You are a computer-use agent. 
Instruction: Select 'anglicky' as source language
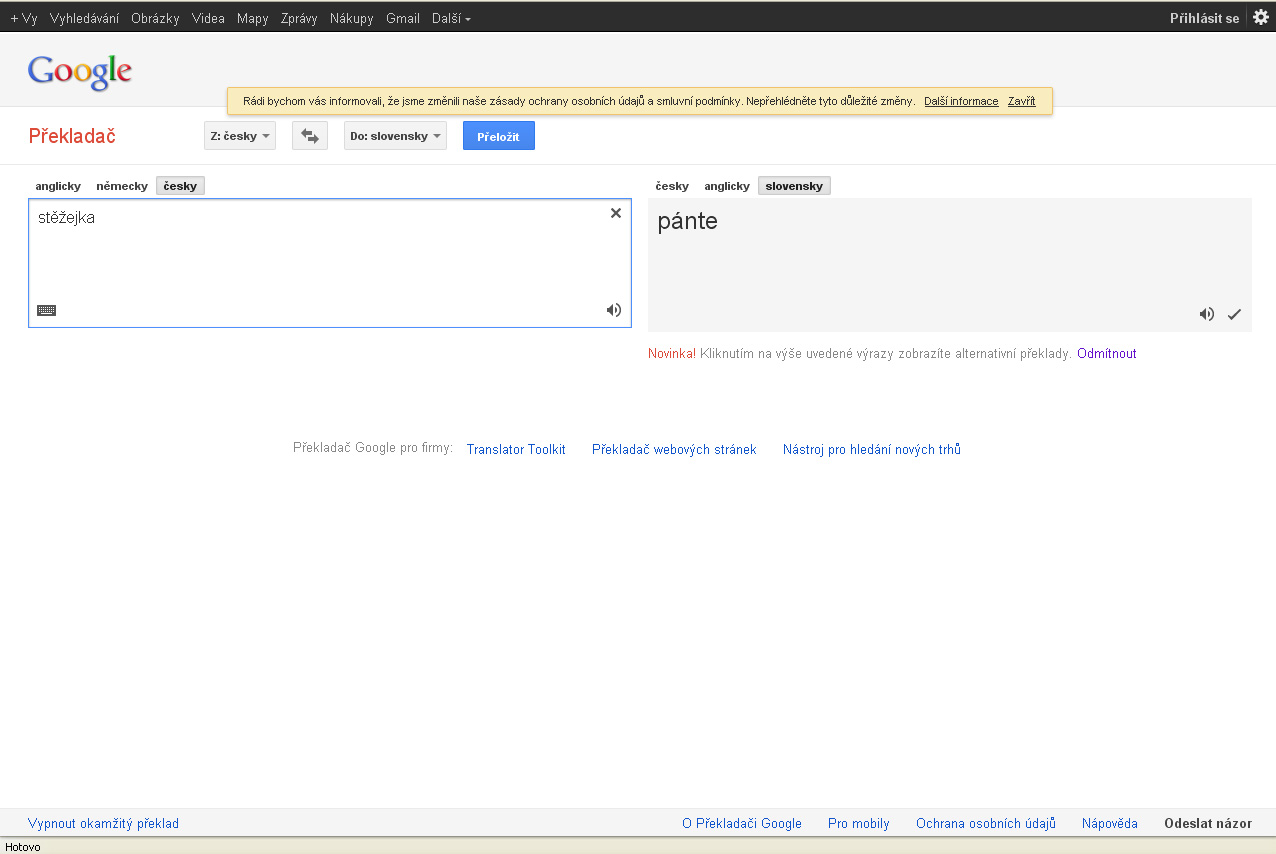pyautogui.click(x=58, y=186)
